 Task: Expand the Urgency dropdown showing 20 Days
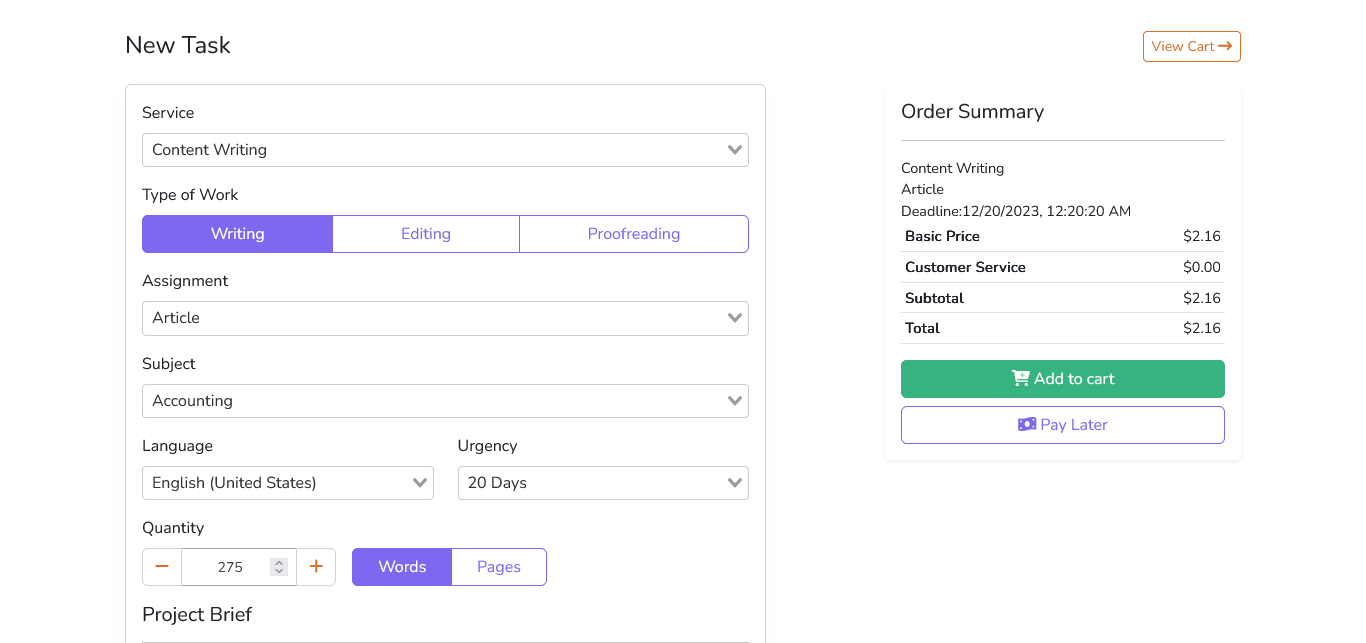pyautogui.click(x=603, y=483)
